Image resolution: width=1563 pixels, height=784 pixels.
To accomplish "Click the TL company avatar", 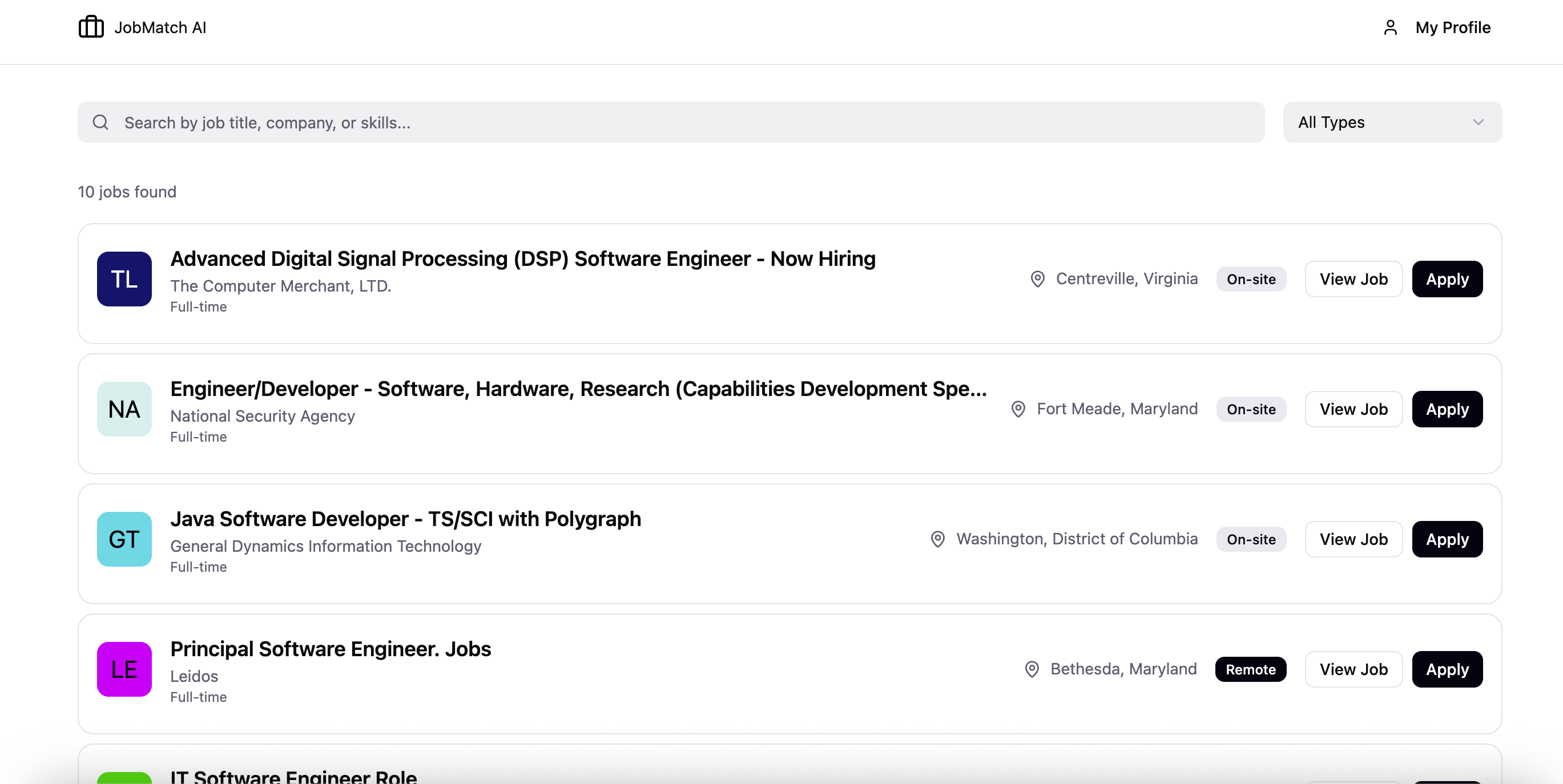I will (x=124, y=279).
